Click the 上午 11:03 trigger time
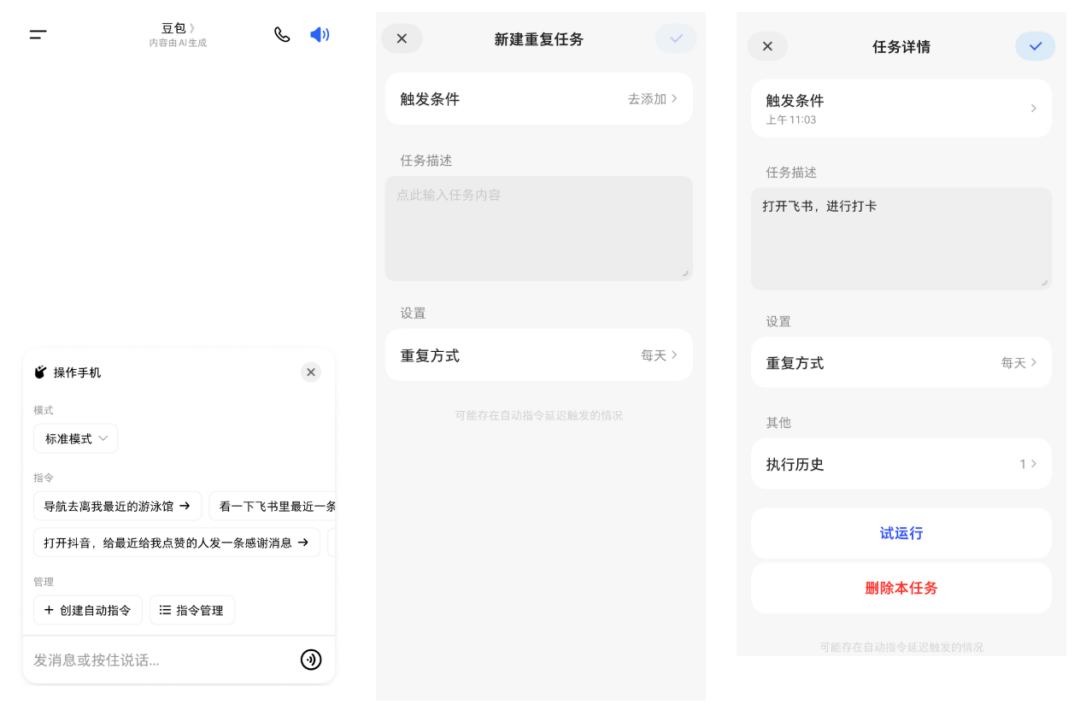The image size is (1080, 704). click(791, 120)
